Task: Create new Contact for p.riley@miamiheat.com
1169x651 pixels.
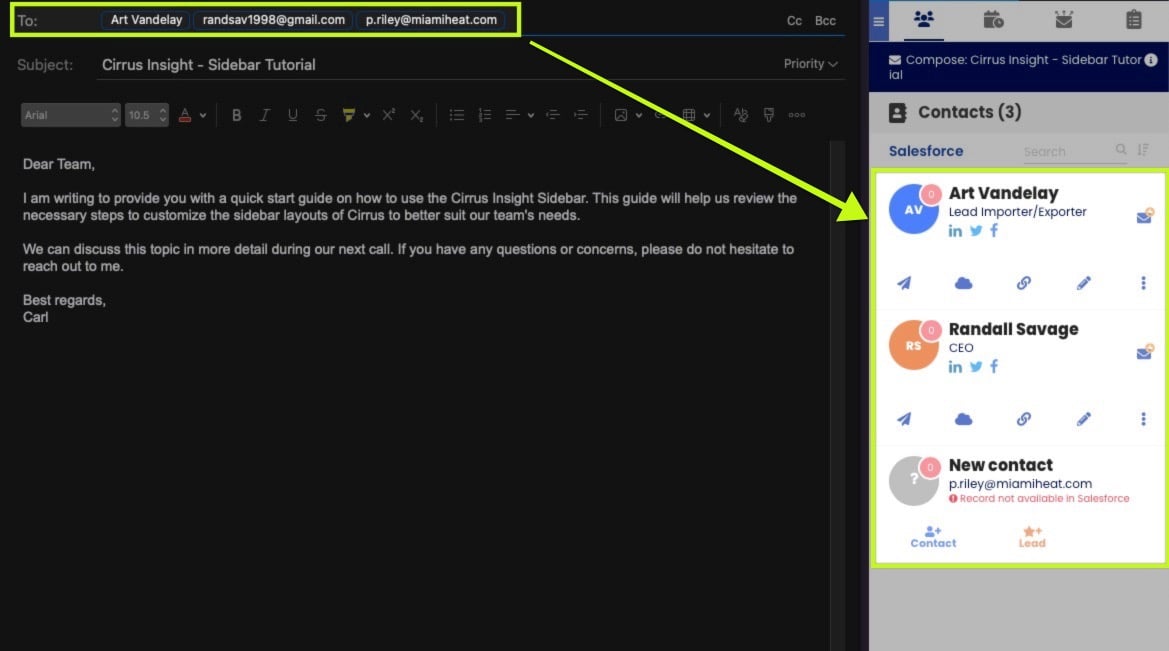Action: point(933,537)
